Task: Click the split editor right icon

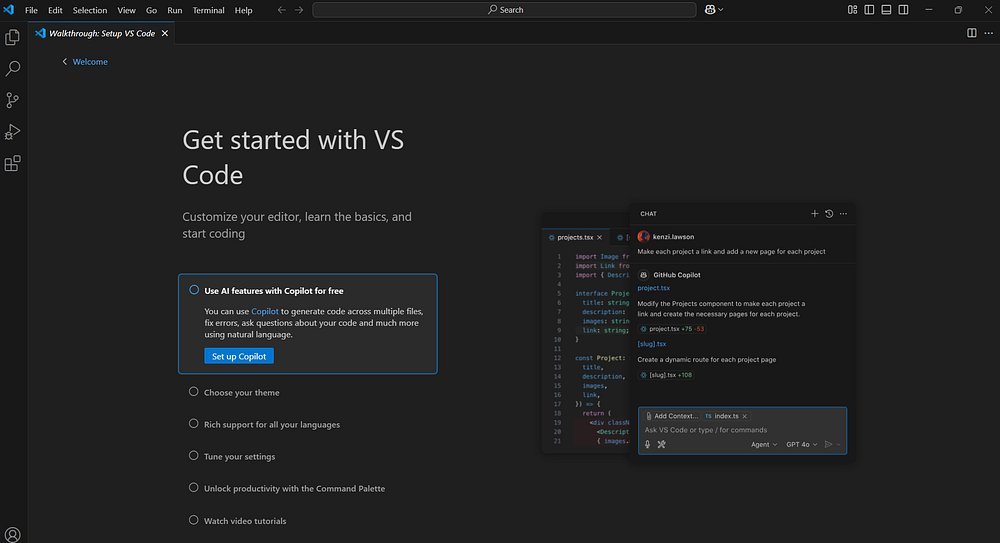Action: (972, 33)
